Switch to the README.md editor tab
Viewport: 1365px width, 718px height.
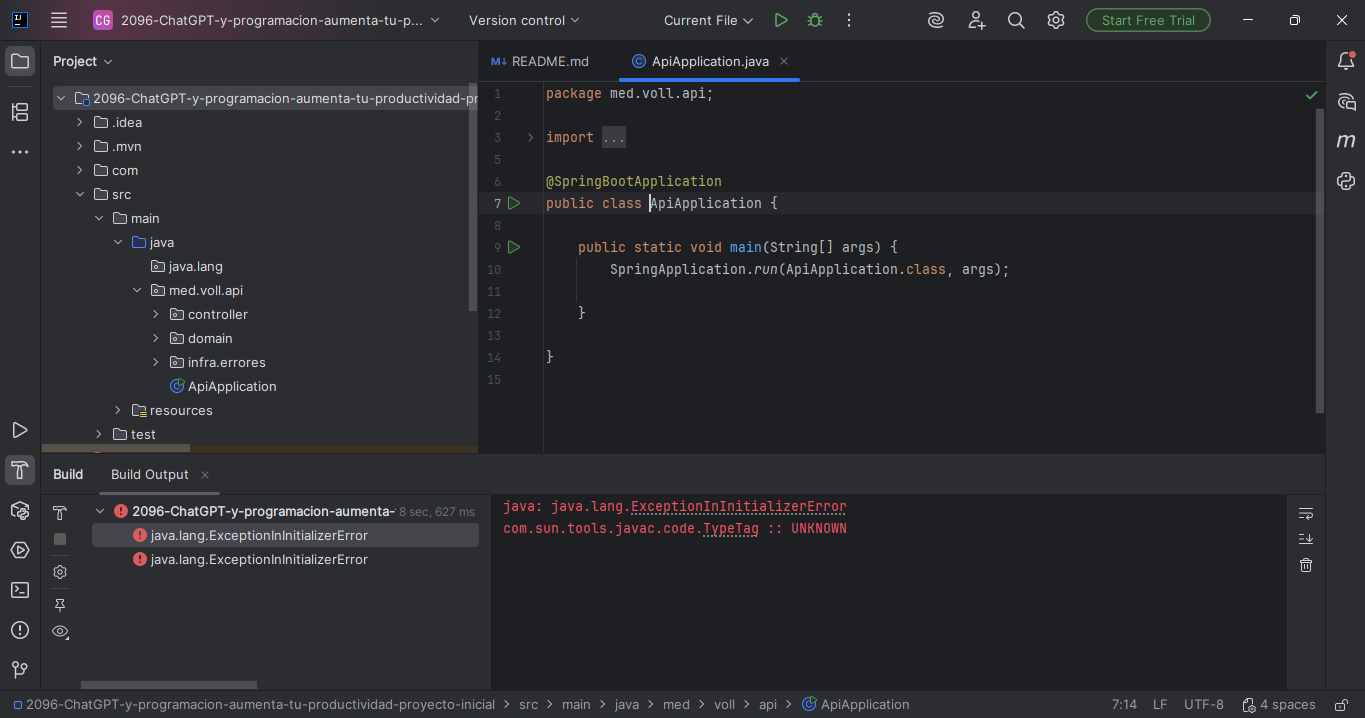pos(540,61)
